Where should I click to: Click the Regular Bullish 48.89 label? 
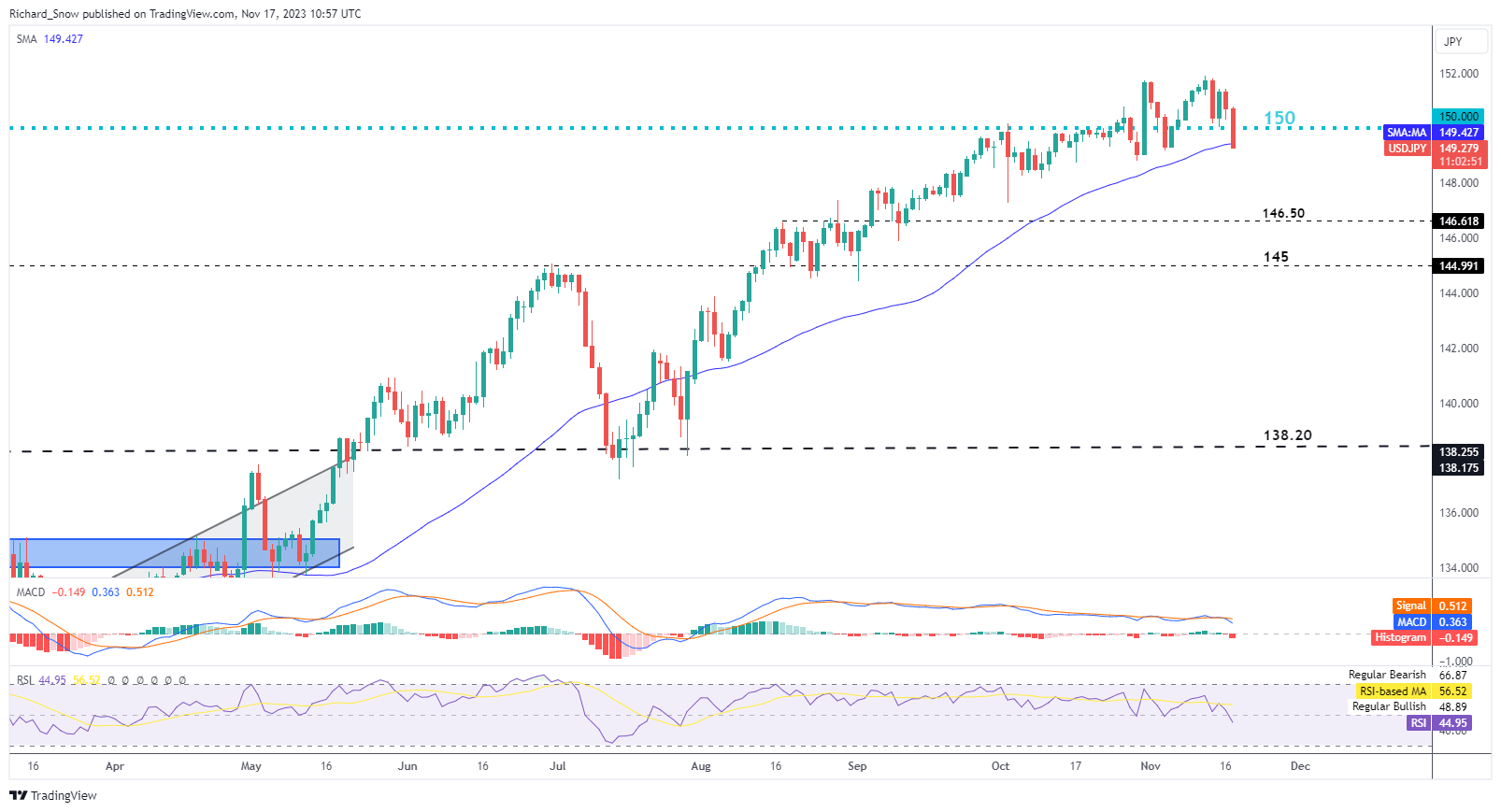(1409, 706)
